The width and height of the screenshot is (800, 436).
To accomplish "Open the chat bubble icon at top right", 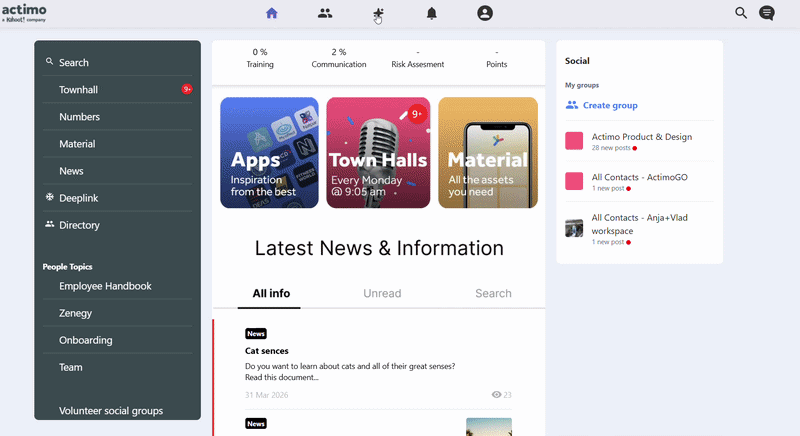I will 767,13.
